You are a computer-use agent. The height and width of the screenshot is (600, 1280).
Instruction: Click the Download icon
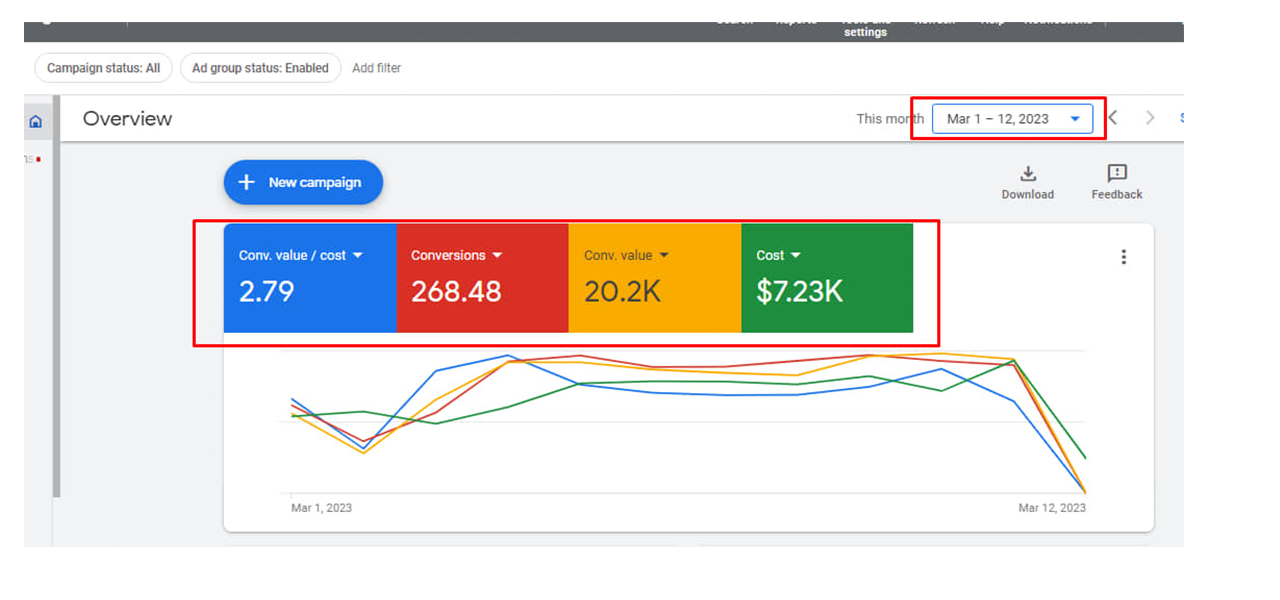coord(1027,174)
